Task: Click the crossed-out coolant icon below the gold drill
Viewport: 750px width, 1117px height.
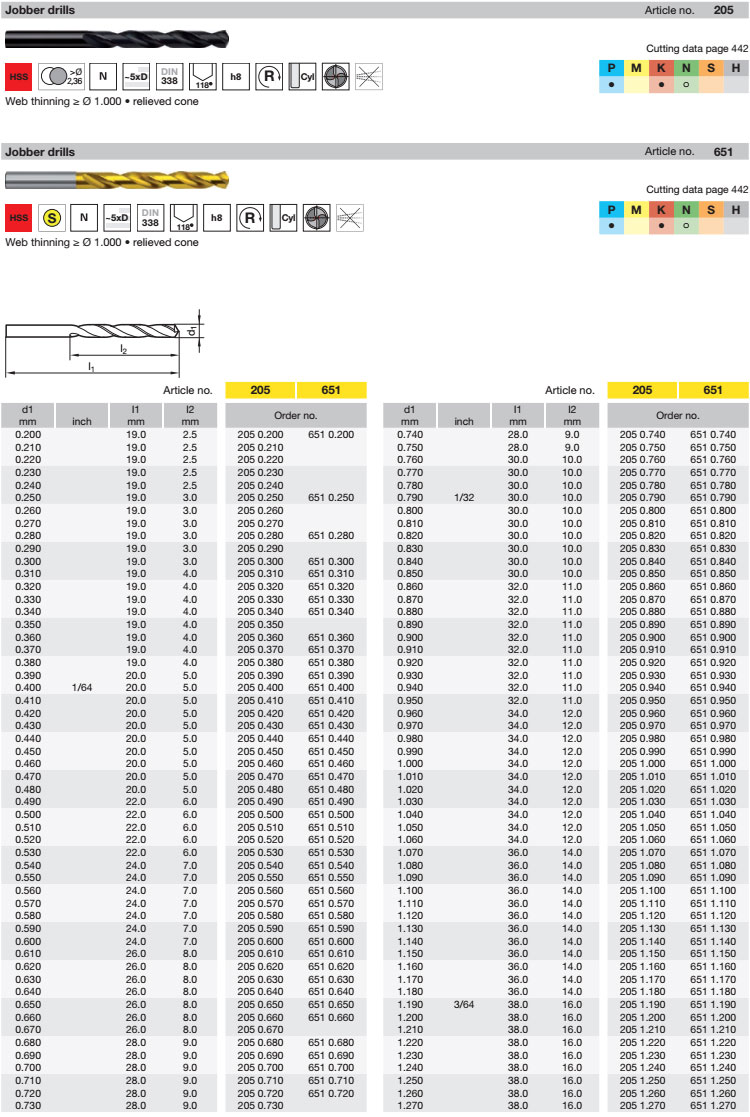Action: pyautogui.click(x=349, y=217)
